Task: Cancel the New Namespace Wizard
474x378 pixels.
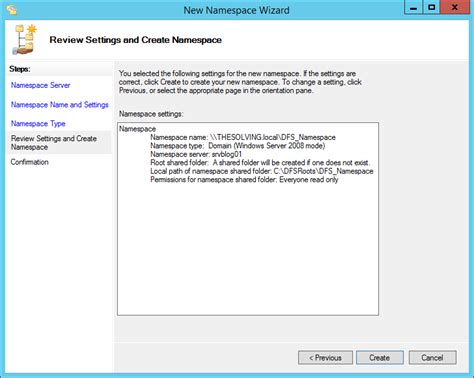Action: tap(432, 358)
